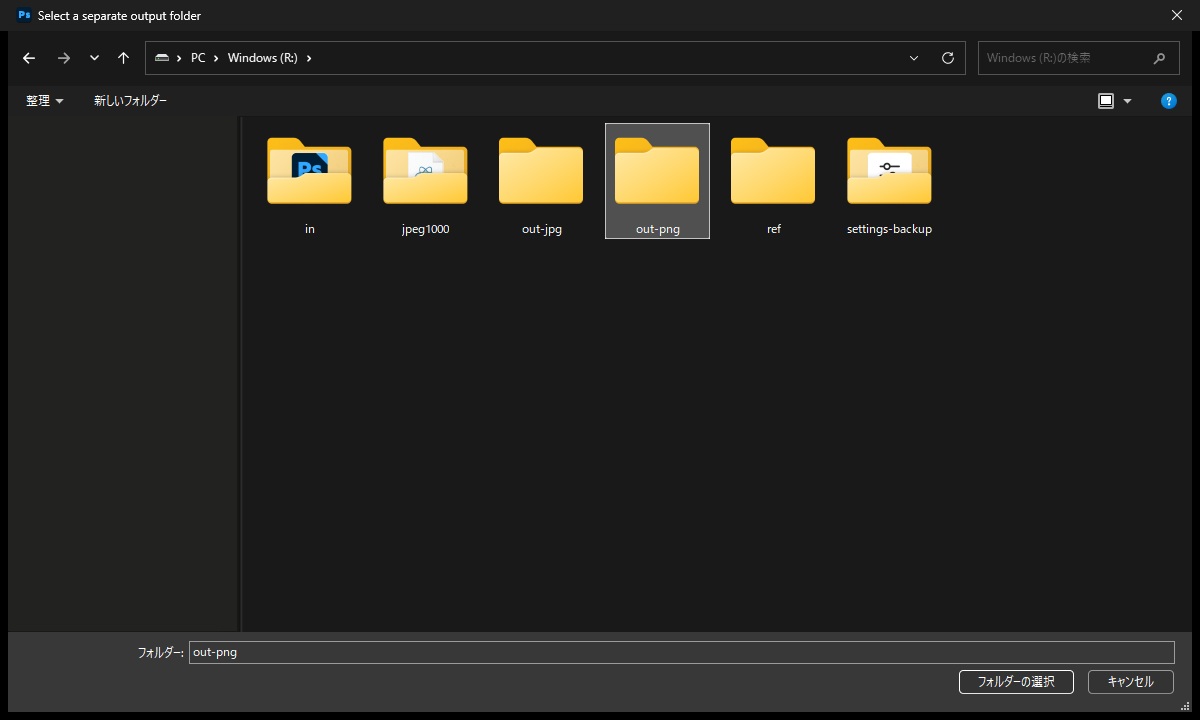
Task: Cancel the dialog with キャンセル
Action: (1131, 682)
